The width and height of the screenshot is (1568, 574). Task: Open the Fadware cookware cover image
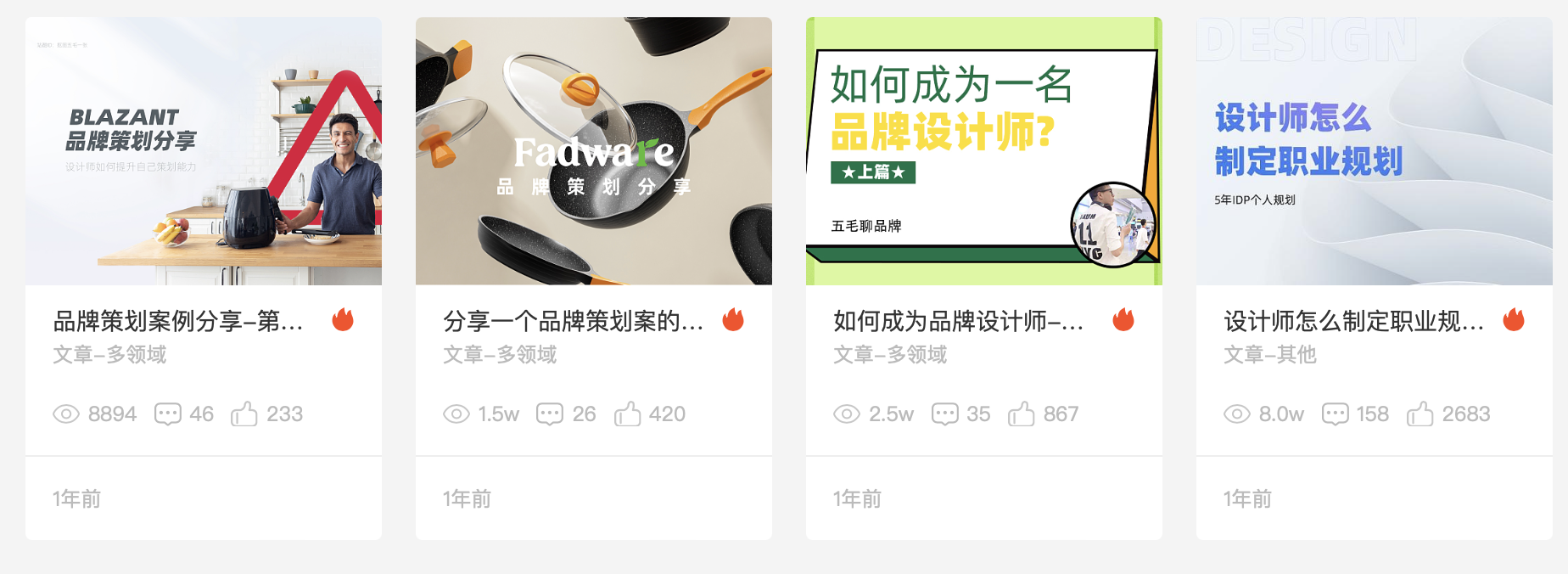[594, 151]
